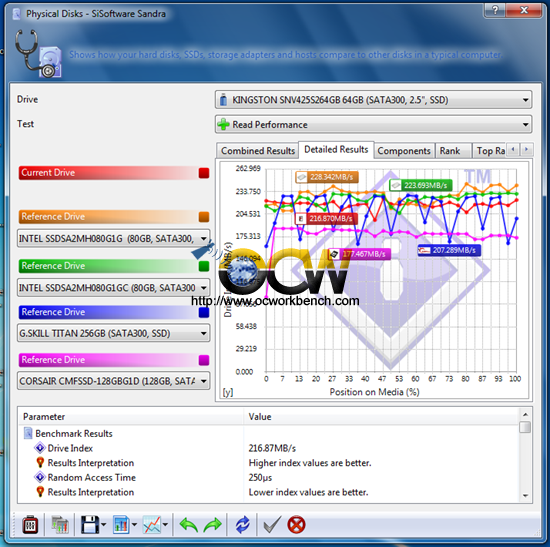The width and height of the screenshot is (550, 547).
Task: Open the INTEL SSDSA2MH080G1G reference drive dropdown
Action: click(x=114, y=239)
